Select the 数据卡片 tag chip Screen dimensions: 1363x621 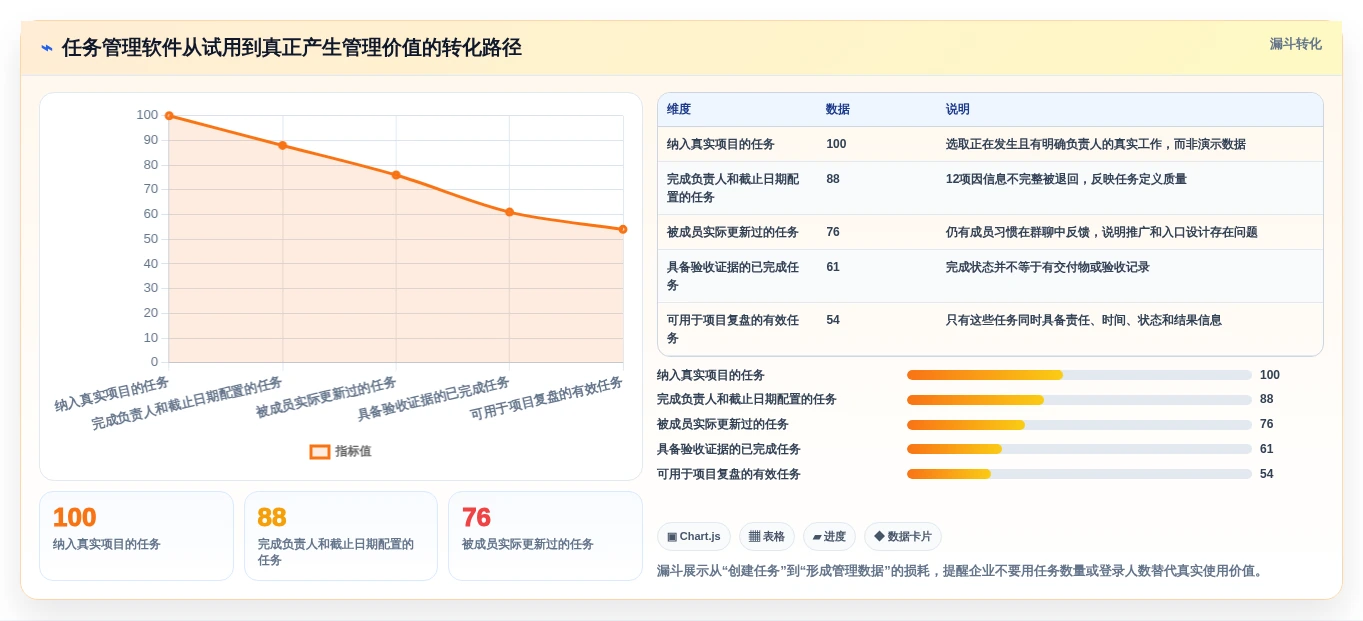coord(903,537)
